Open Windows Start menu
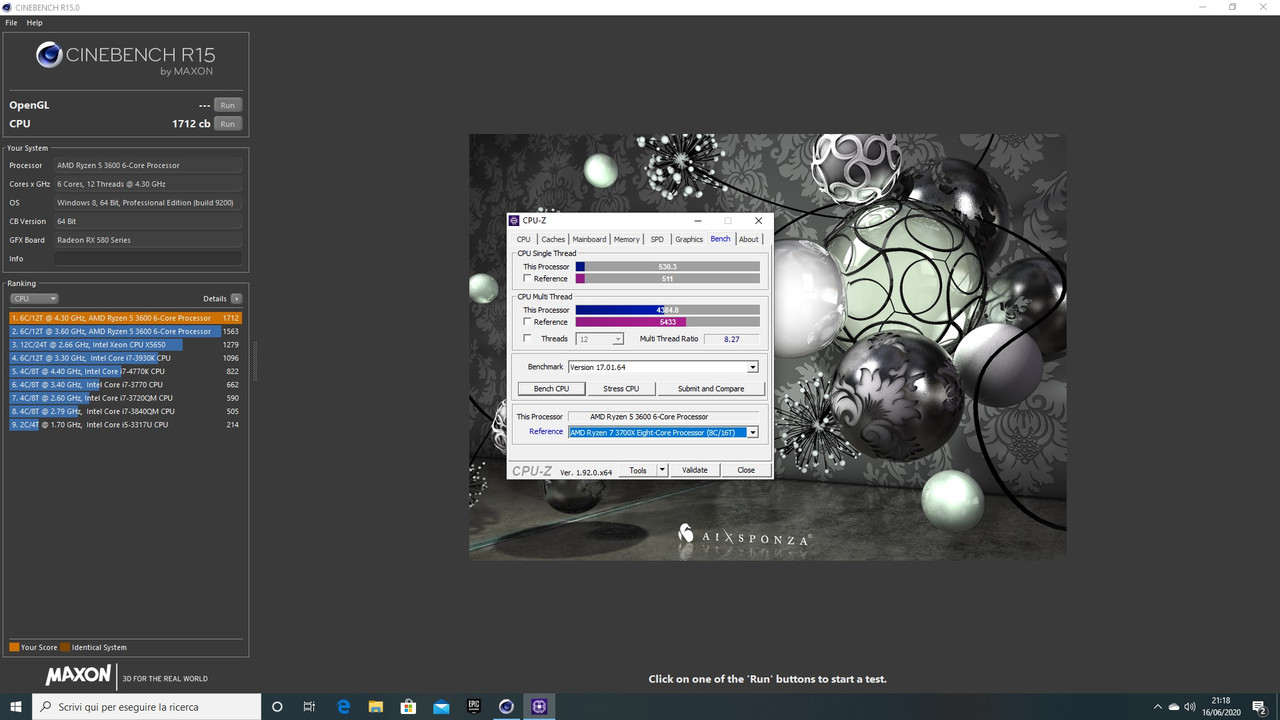 [16, 706]
